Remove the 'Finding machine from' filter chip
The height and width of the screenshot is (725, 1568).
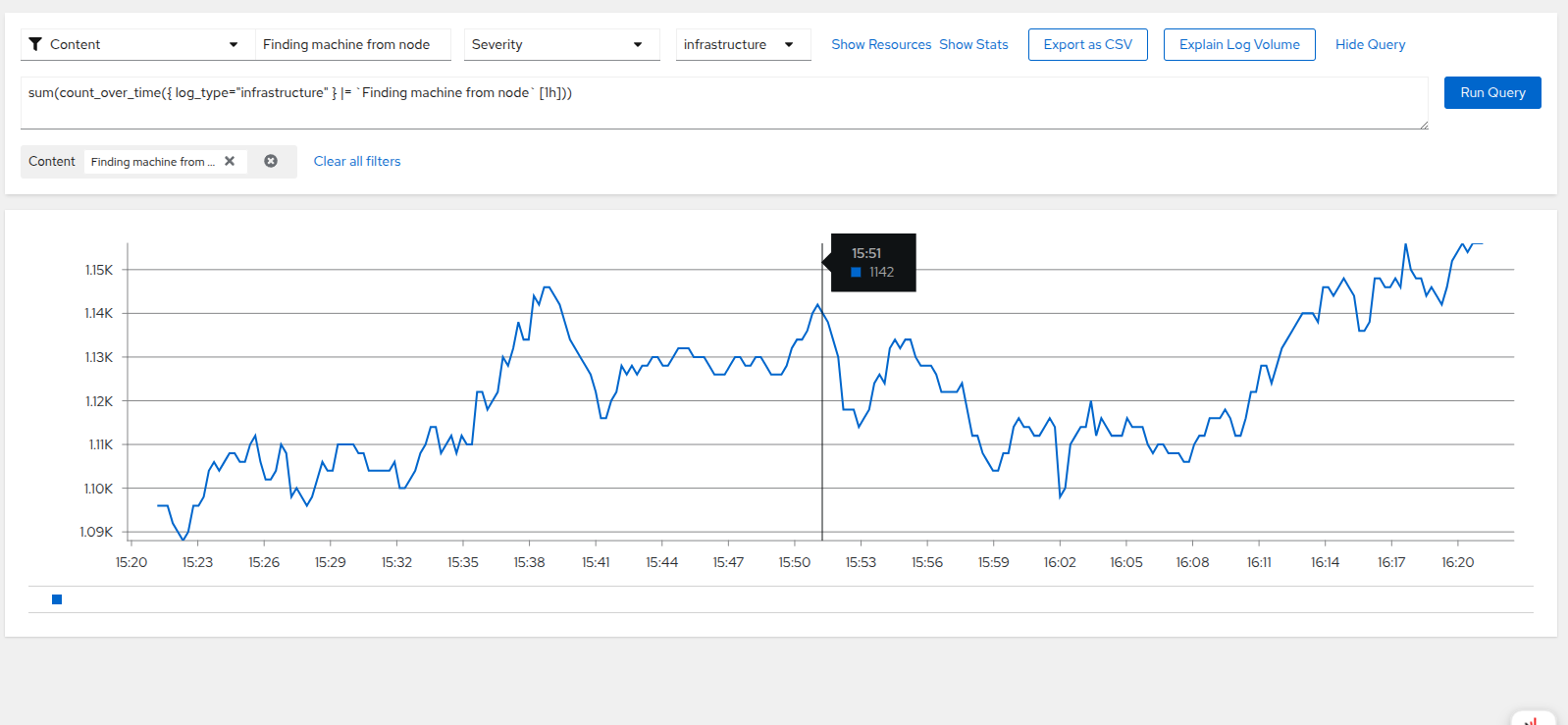pyautogui.click(x=230, y=161)
